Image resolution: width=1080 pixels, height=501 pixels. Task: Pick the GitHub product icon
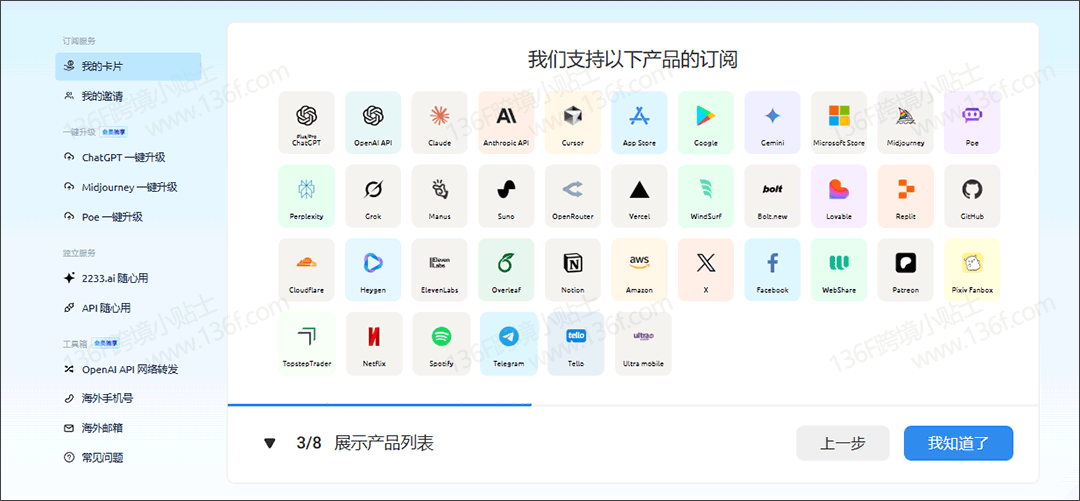[972, 189]
